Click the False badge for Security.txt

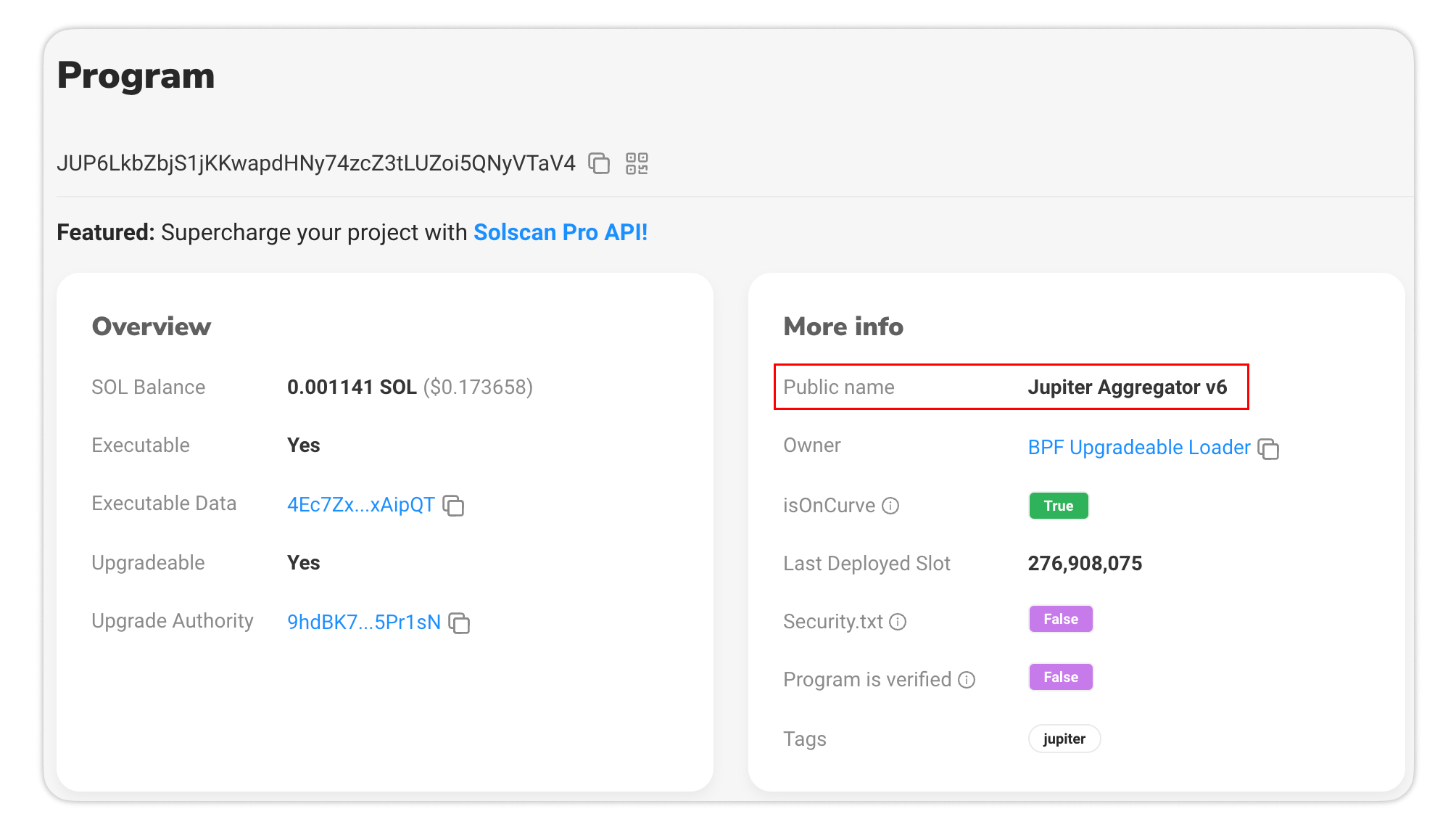(1061, 619)
